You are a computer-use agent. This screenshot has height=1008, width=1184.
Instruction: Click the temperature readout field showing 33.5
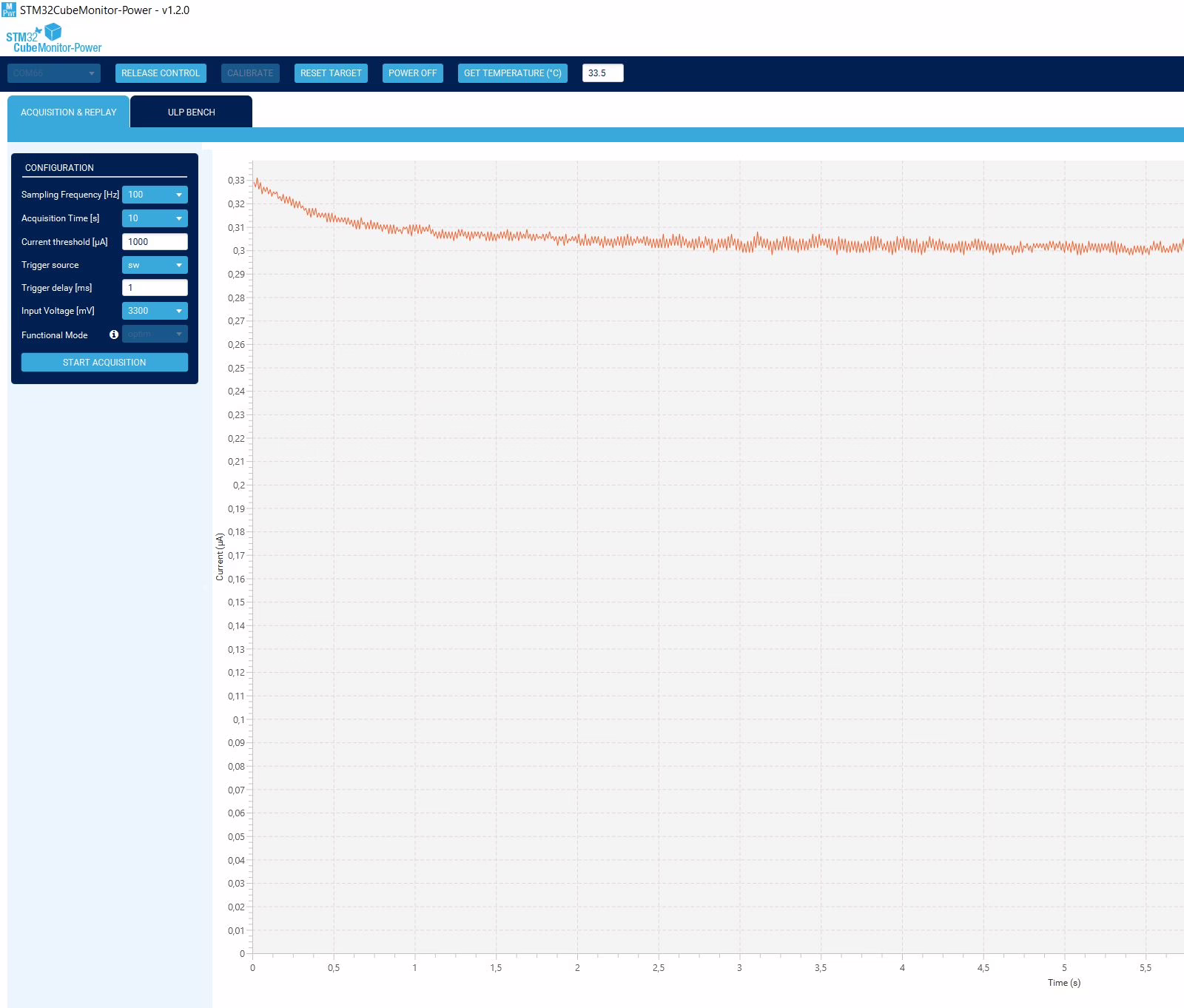tap(602, 73)
